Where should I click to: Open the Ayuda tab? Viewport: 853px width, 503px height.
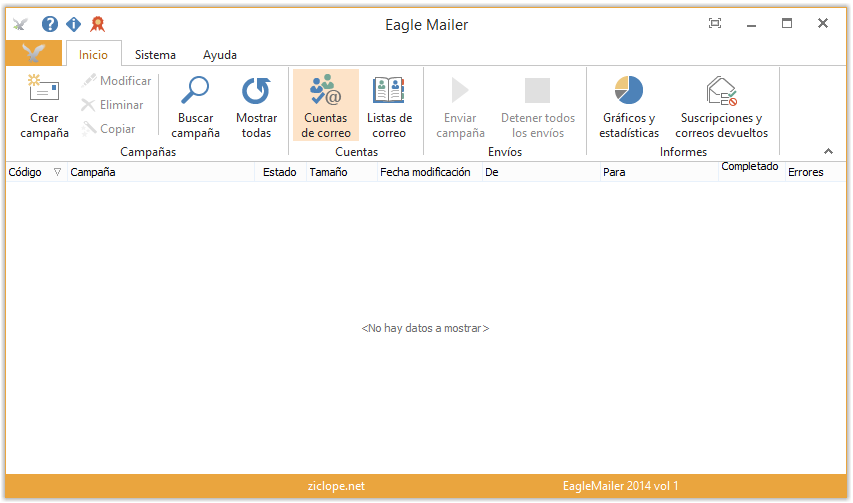click(220, 54)
